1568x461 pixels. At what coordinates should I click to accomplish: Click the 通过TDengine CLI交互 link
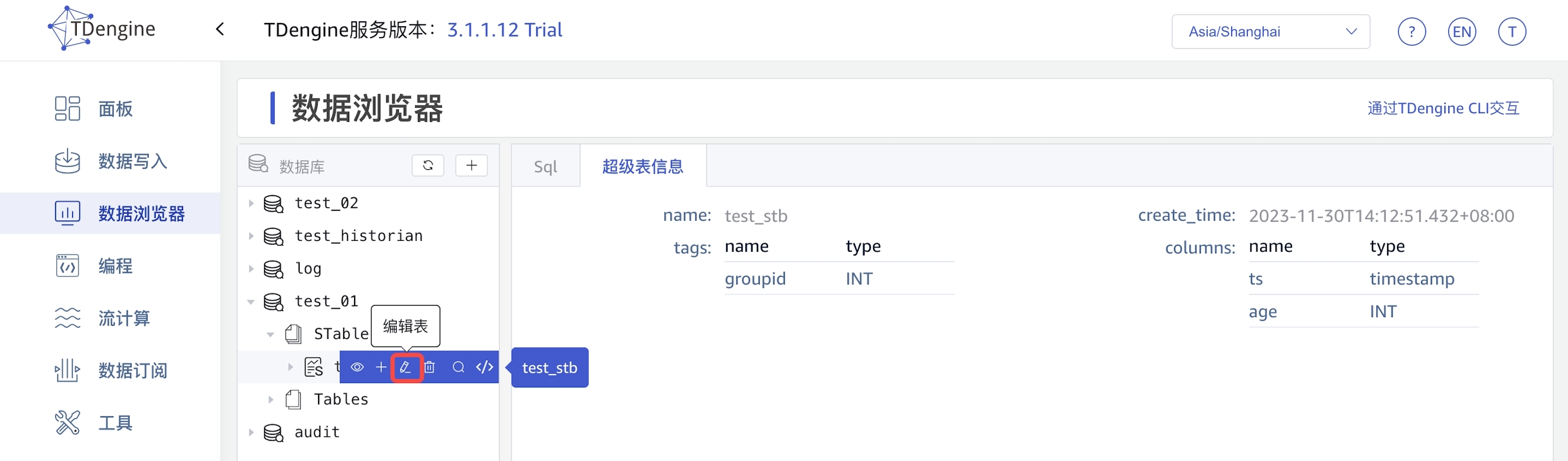pos(1443,108)
